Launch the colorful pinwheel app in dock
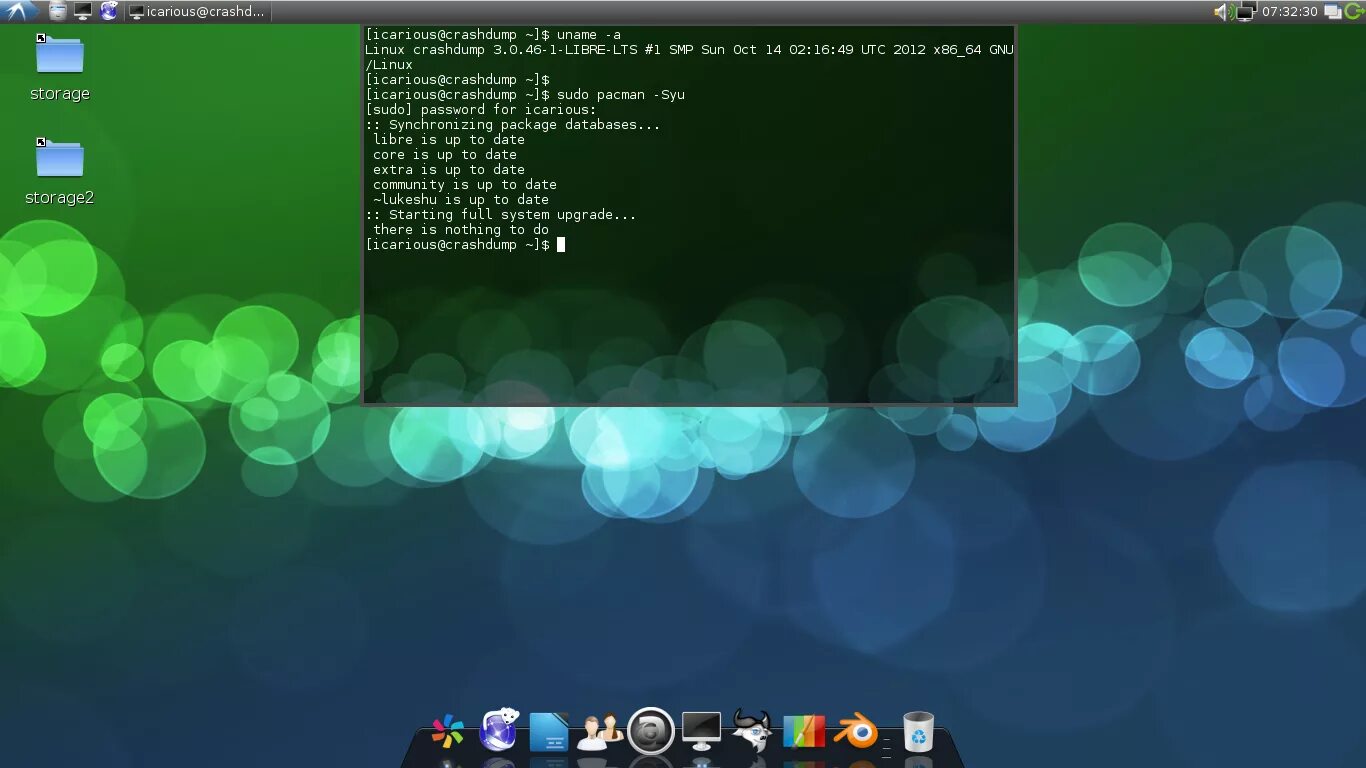Screen dimensions: 1366x768 click(x=448, y=732)
